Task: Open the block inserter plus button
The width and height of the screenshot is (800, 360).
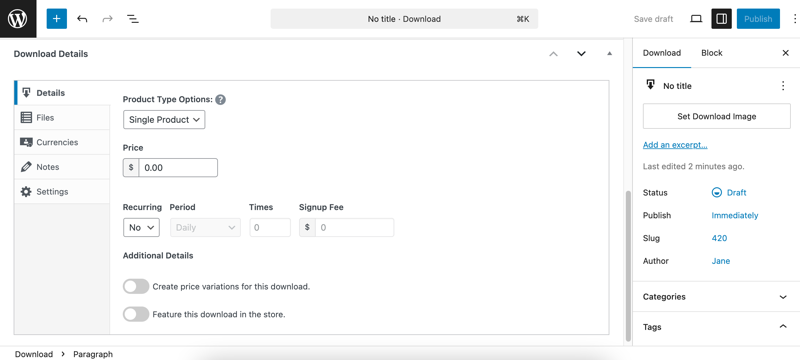Action: 57,19
